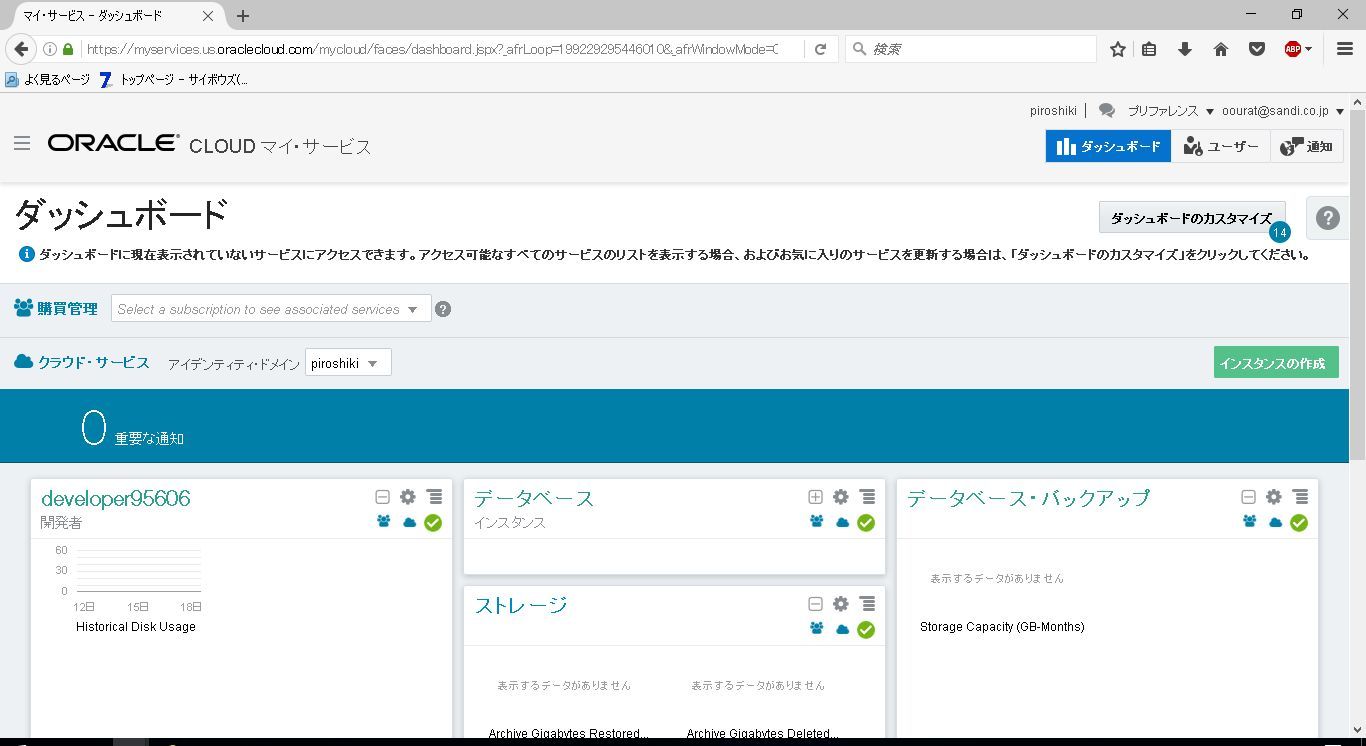The height and width of the screenshot is (746, 1366).
Task: Click the important notifications count 0
Action: point(94,427)
